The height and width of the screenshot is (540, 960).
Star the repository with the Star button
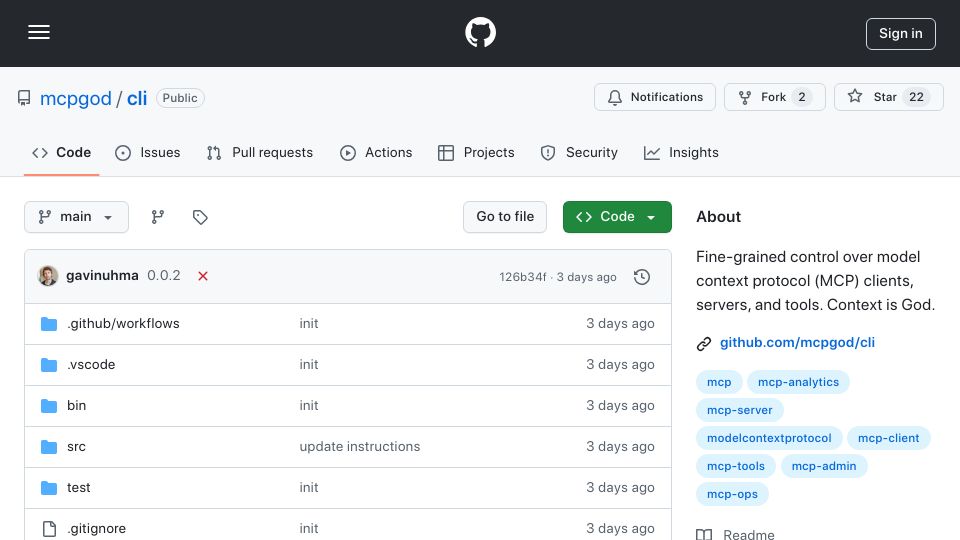pos(888,97)
